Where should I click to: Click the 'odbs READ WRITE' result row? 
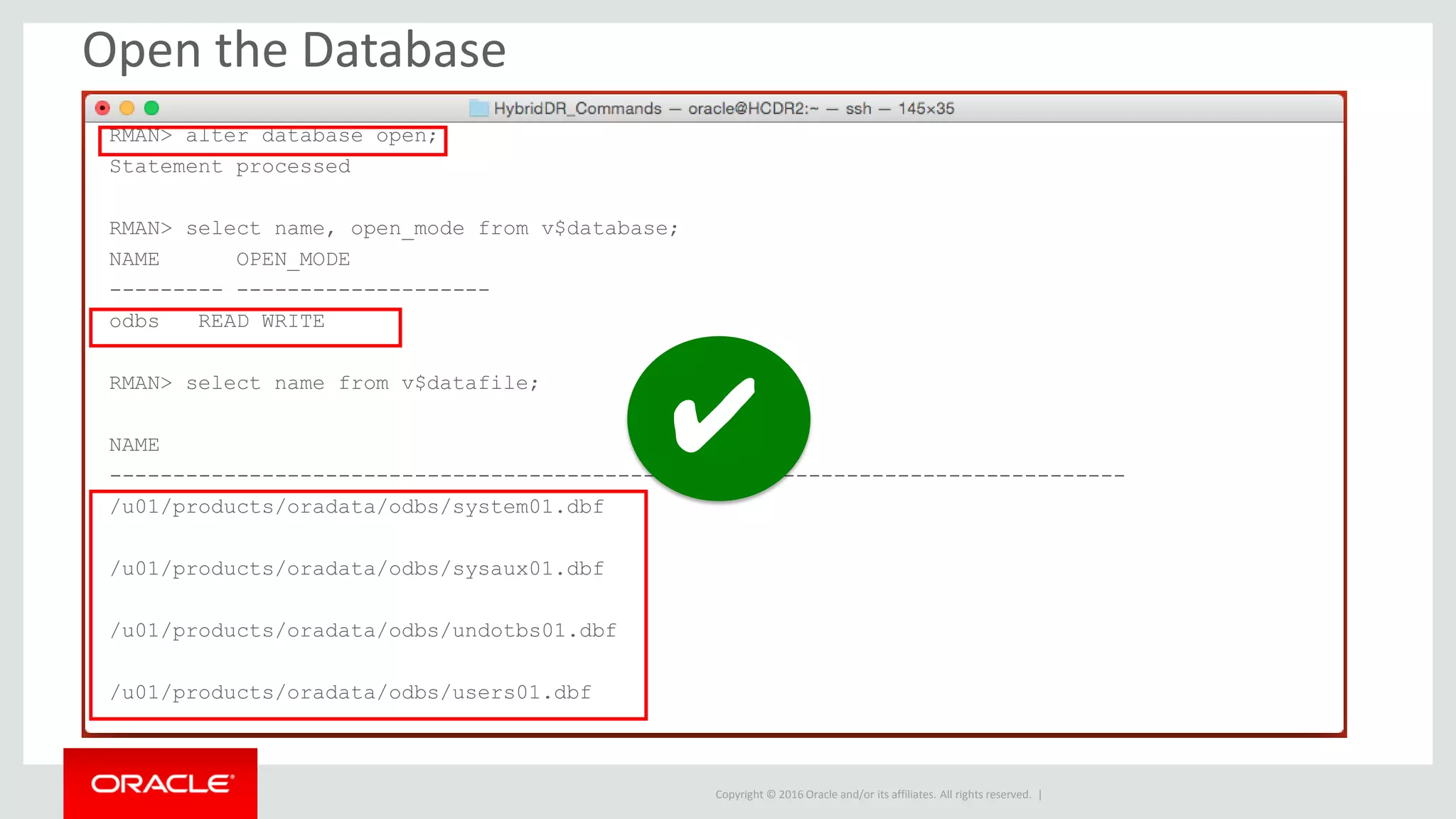pos(217,321)
